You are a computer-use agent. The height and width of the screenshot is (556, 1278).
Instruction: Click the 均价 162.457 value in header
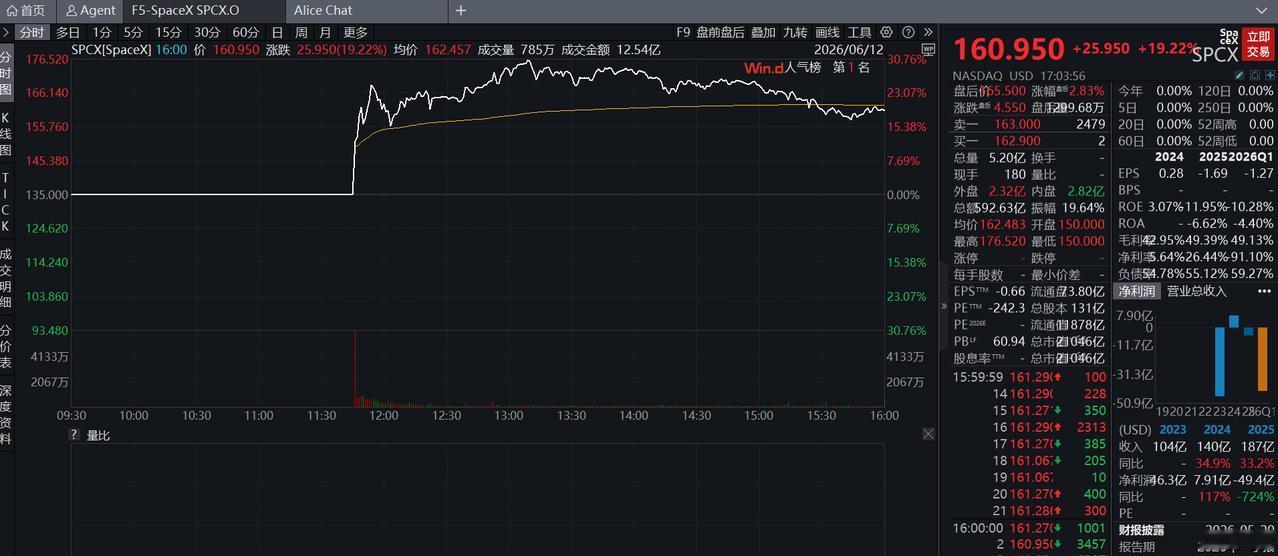447,48
